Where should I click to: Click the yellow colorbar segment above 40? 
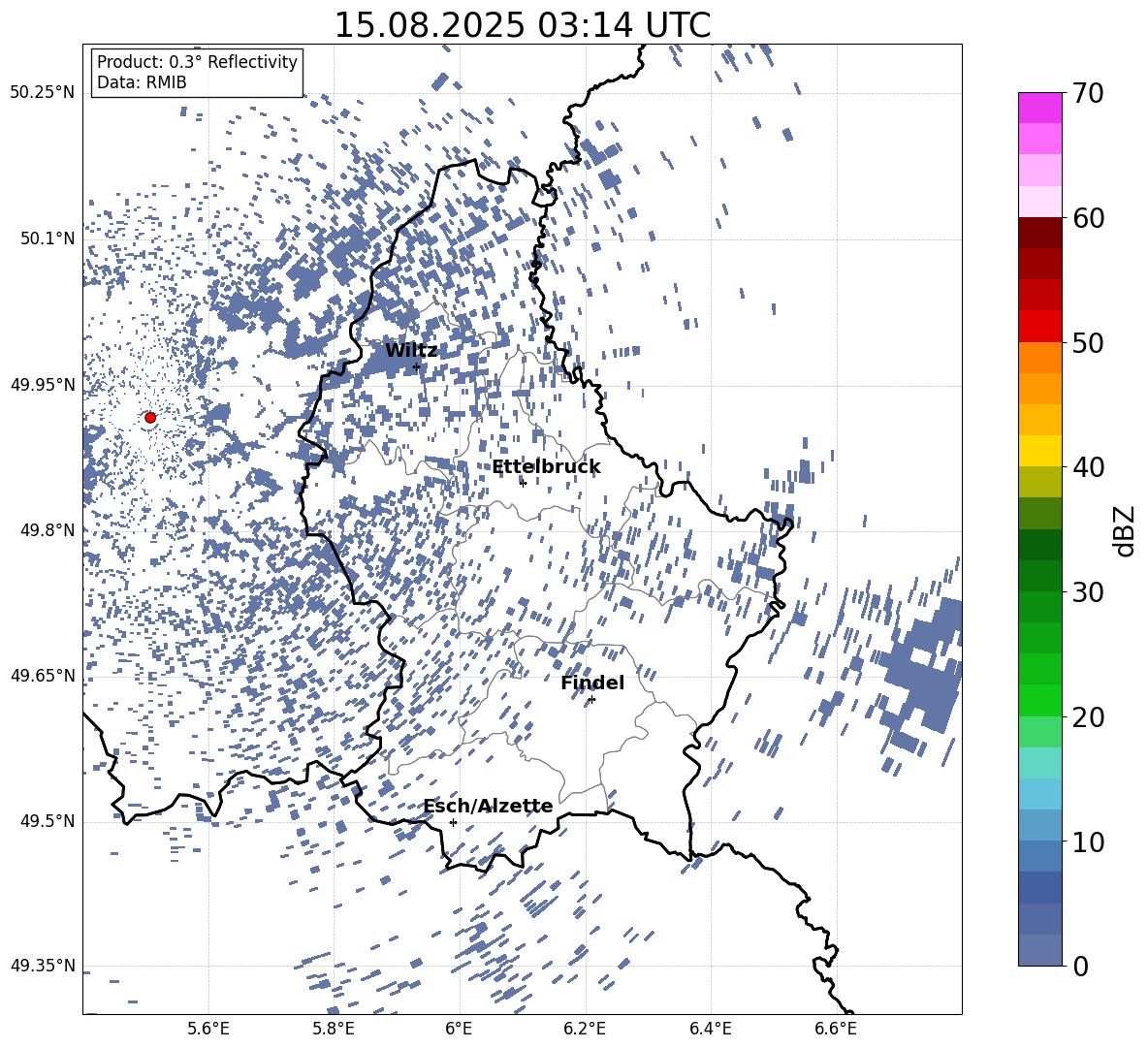point(1040,451)
